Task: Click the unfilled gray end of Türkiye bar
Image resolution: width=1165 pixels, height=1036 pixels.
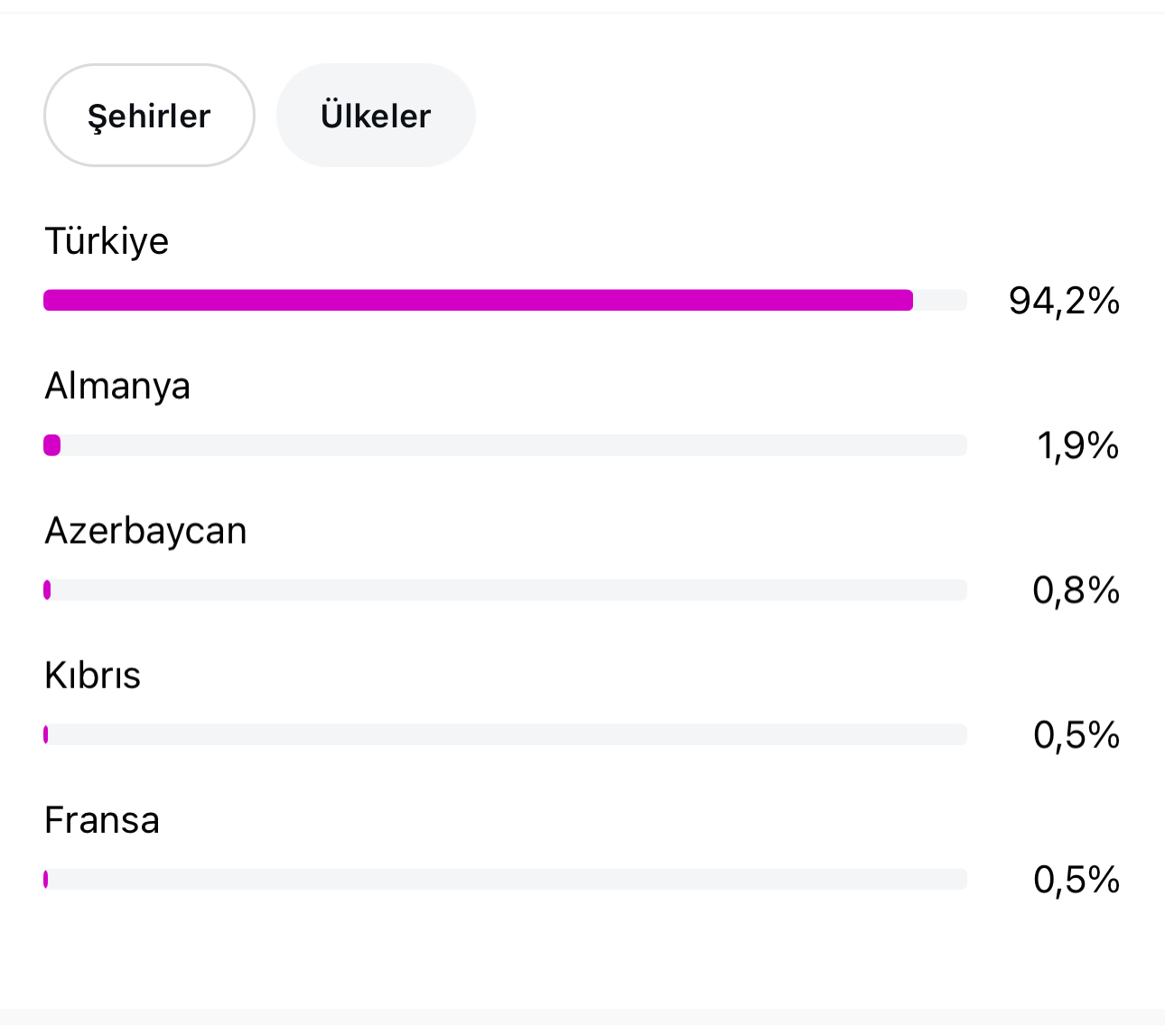Action: pos(941,300)
